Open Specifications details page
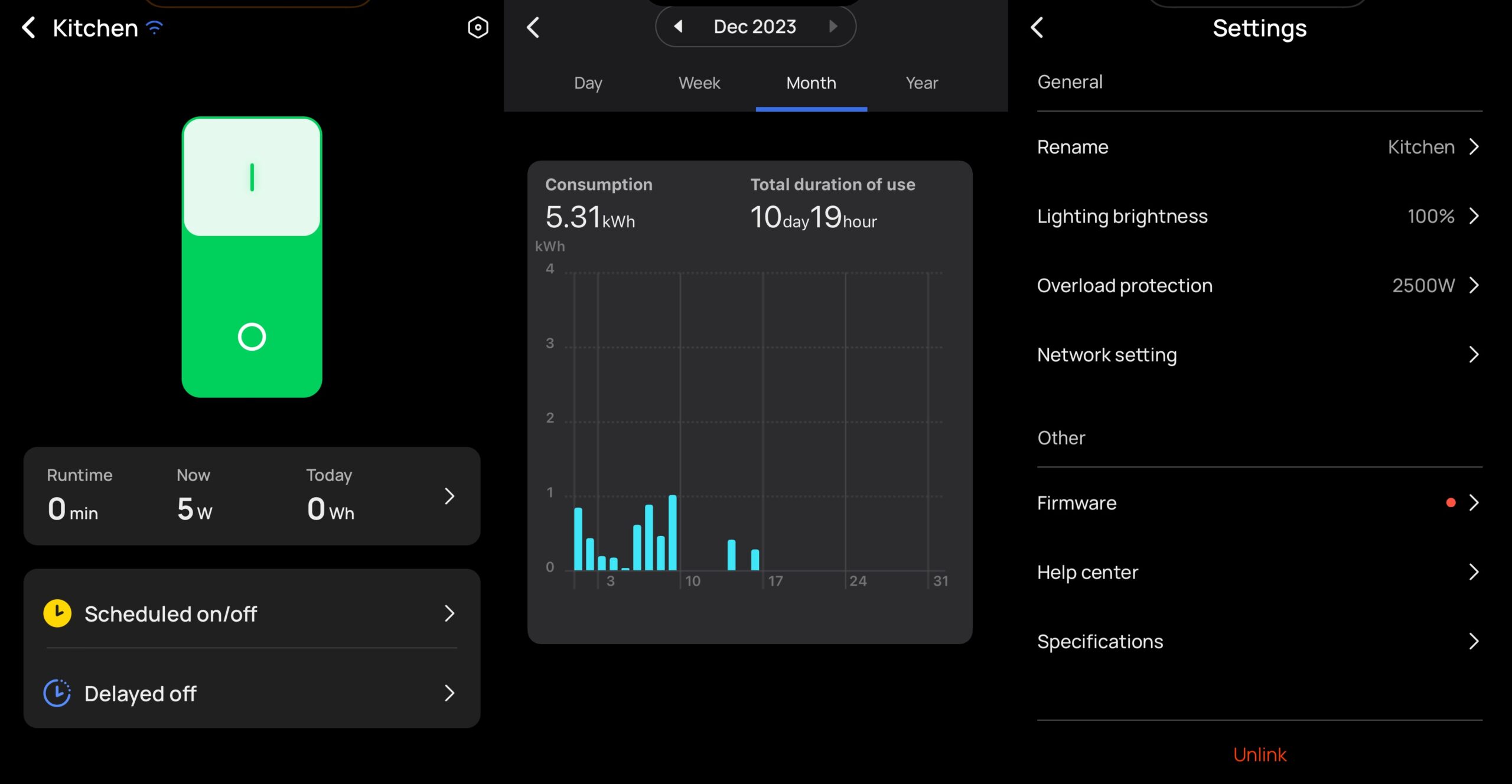1512x784 pixels. point(1260,641)
